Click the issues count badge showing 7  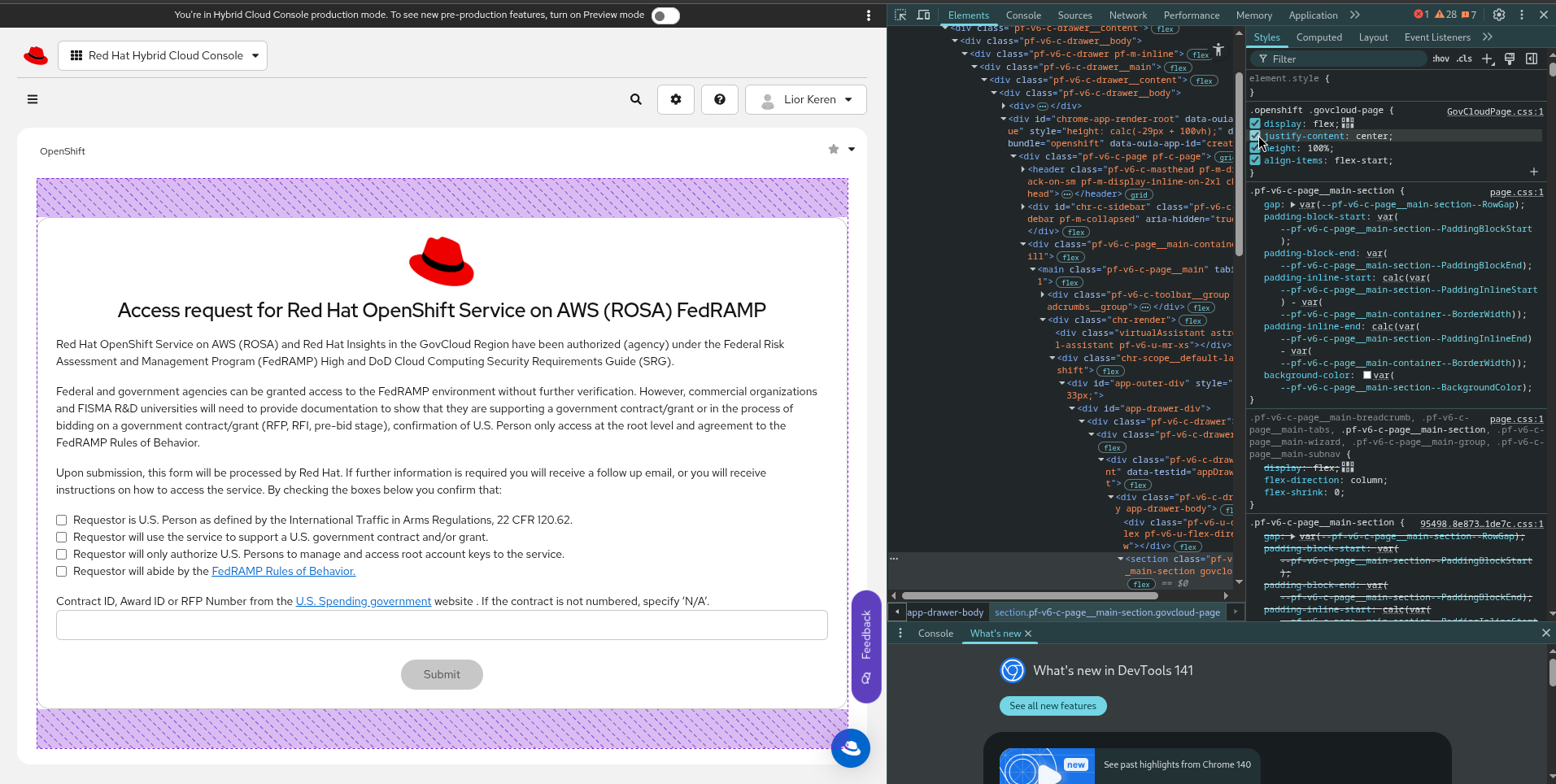pyautogui.click(x=1469, y=15)
